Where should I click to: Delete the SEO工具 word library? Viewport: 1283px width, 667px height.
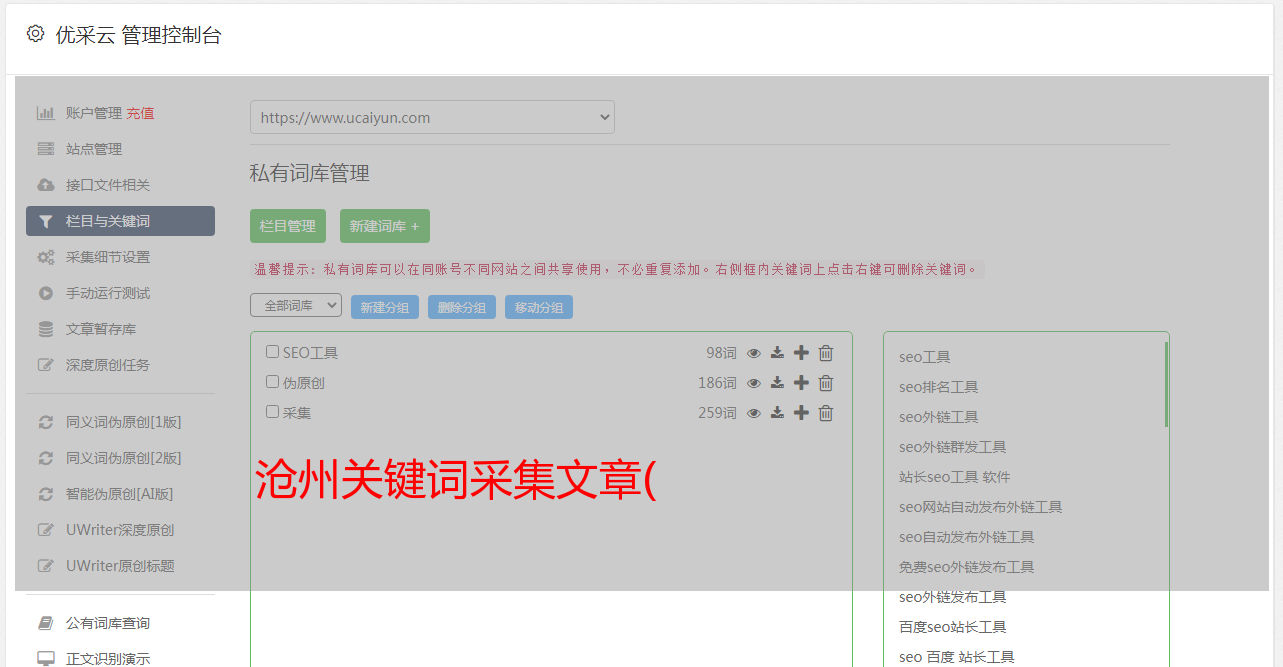826,353
